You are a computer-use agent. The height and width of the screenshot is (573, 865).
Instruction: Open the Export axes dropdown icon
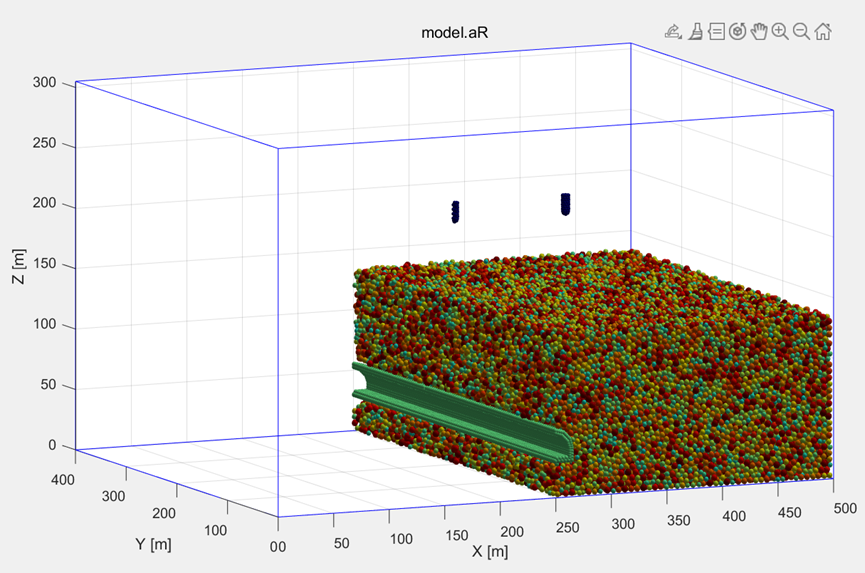[x=673, y=31]
